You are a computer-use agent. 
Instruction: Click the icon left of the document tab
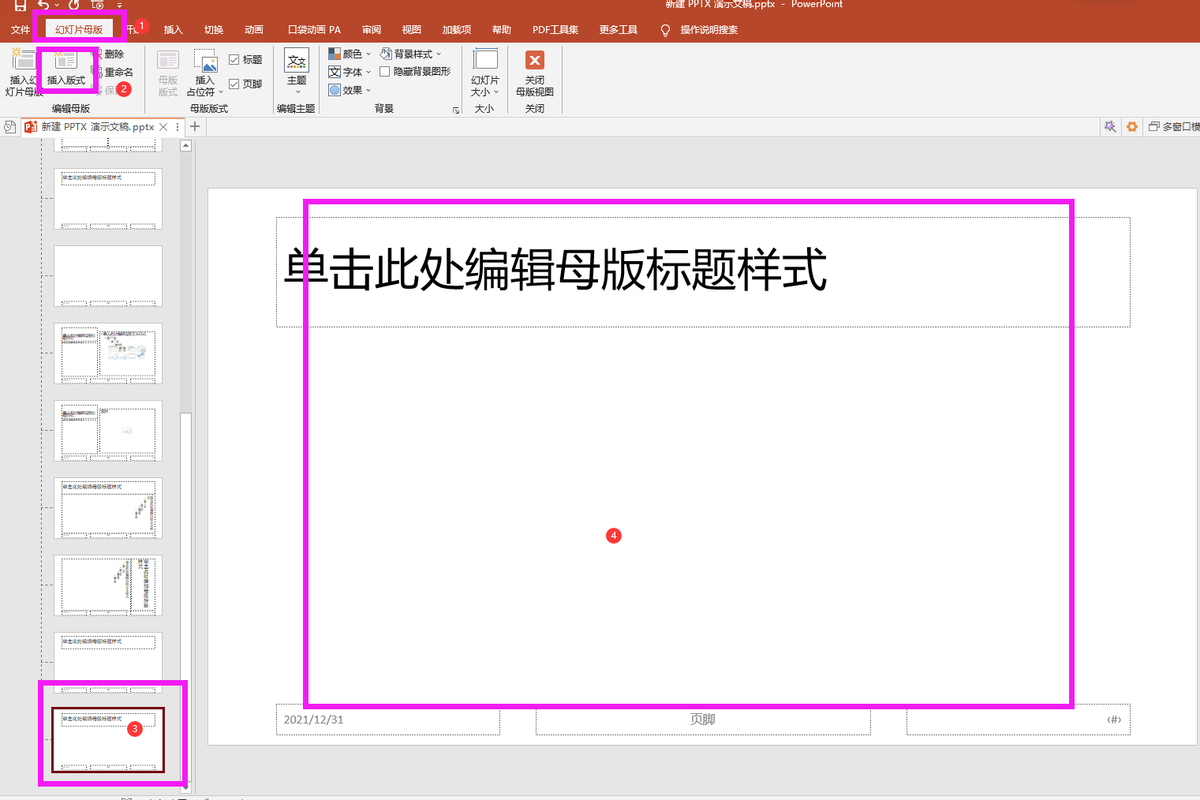tap(9, 127)
